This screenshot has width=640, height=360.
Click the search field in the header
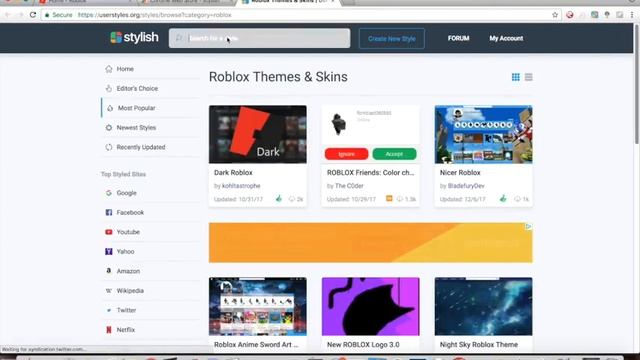(260, 38)
